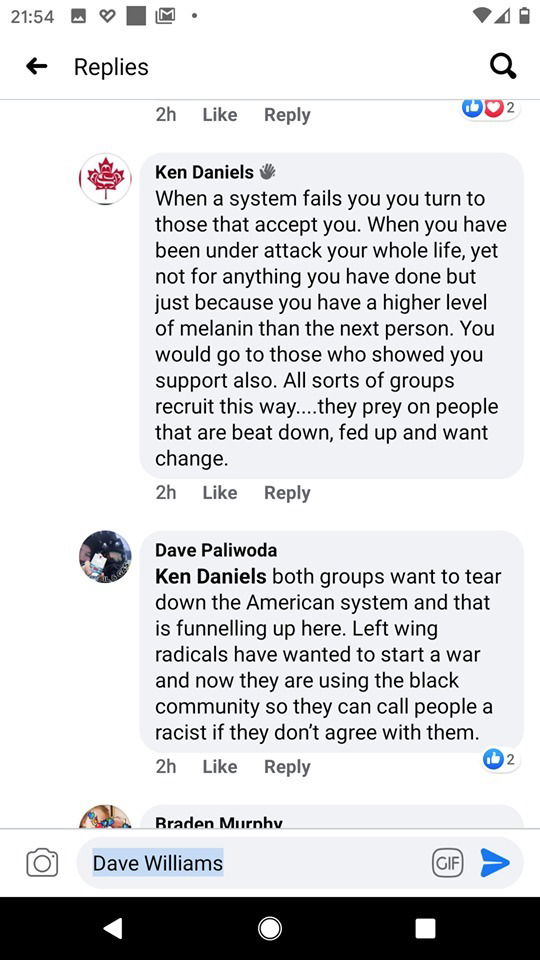540x960 pixels.
Task: View reactions on Dave Paliwoda's comment
Action: pos(501,760)
